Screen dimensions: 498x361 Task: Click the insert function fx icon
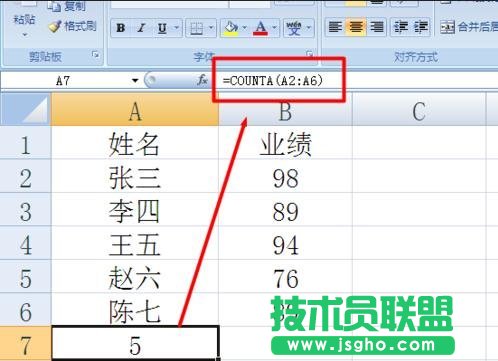(x=202, y=80)
